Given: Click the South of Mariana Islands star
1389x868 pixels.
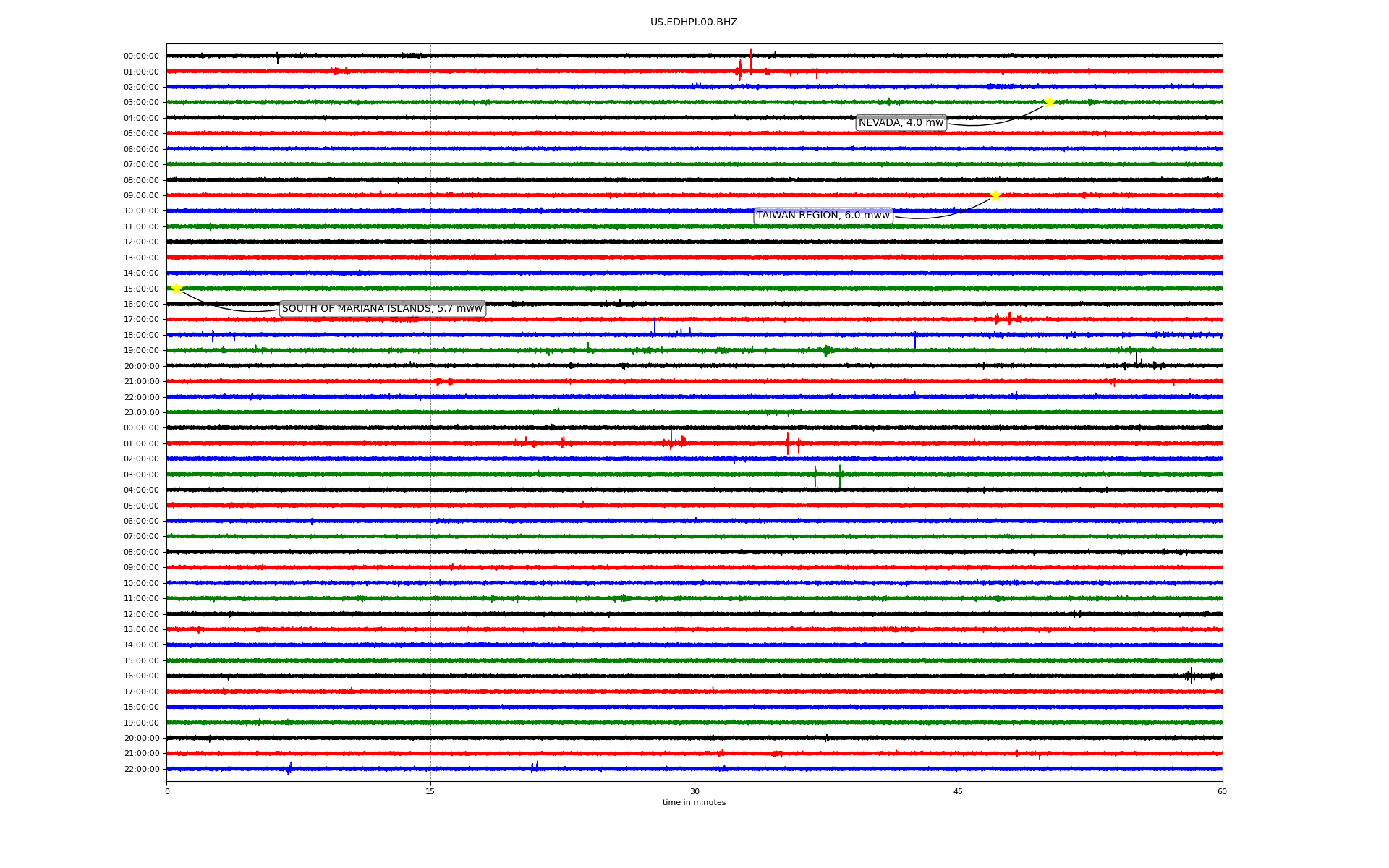Looking at the screenshot, I should [177, 289].
